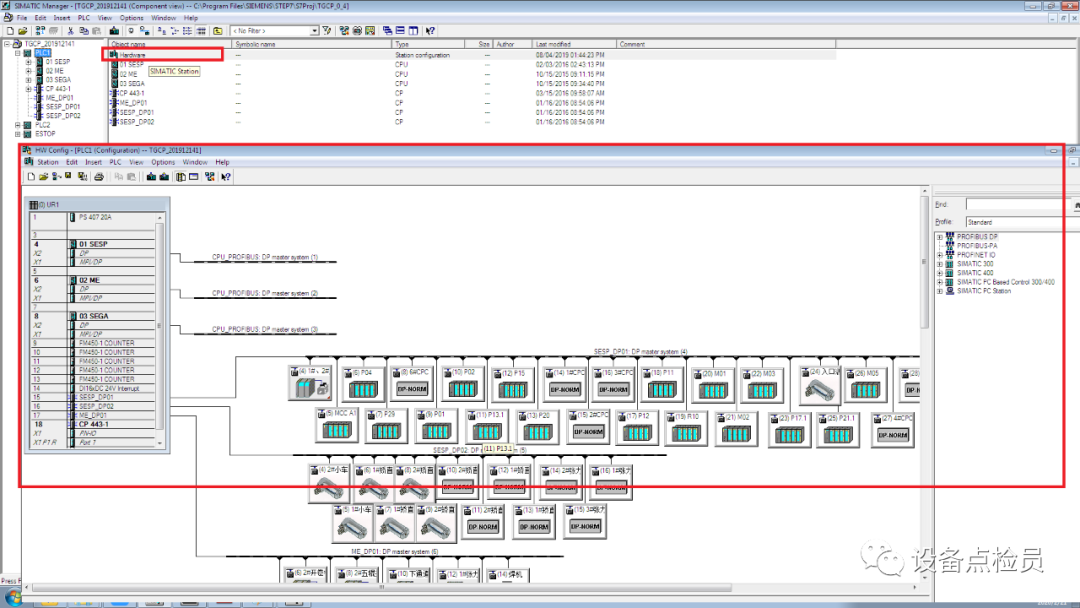Click the Up one level folder icon
1080x608 pixels.
(x=218, y=31)
